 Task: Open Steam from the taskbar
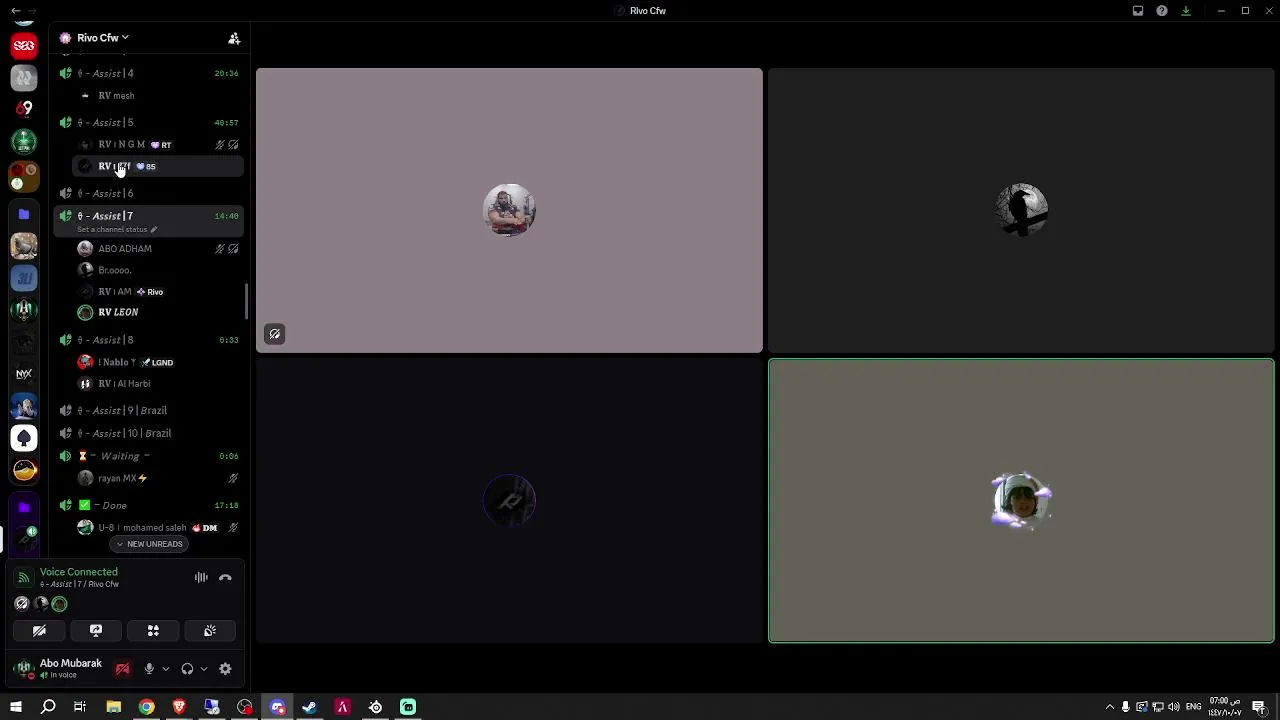click(x=310, y=707)
